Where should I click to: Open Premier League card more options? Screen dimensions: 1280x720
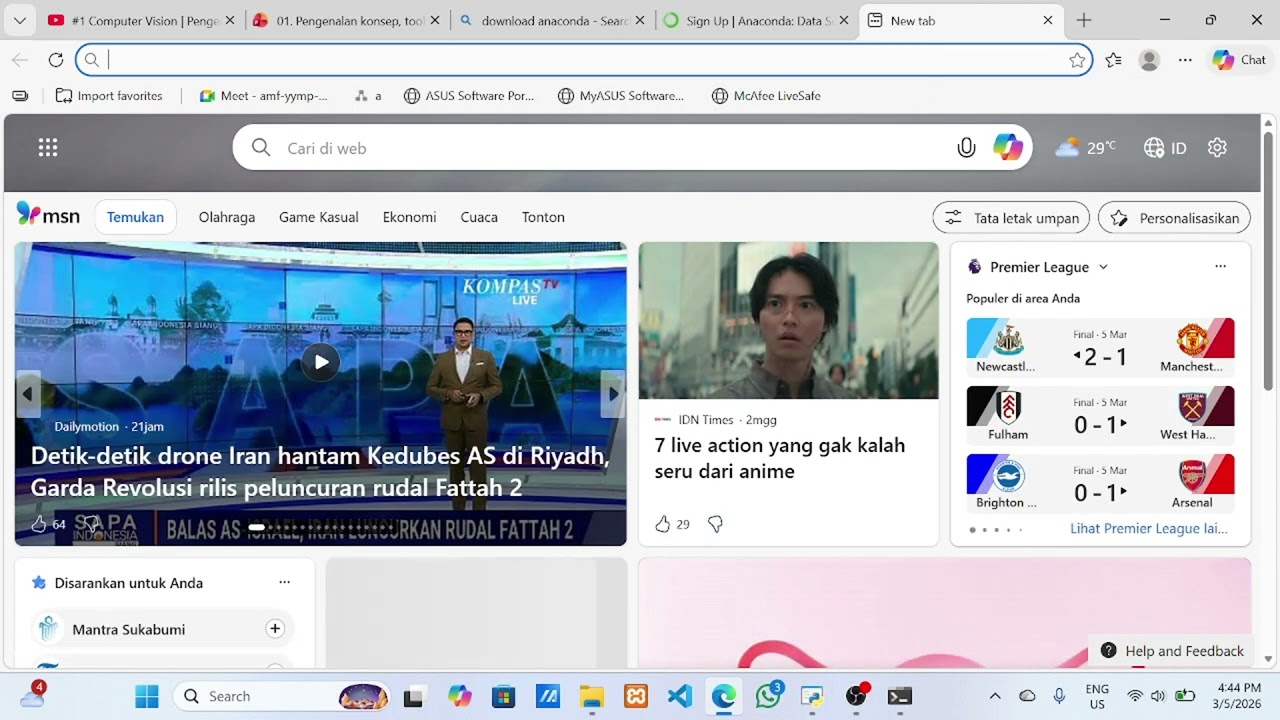pos(1220,267)
